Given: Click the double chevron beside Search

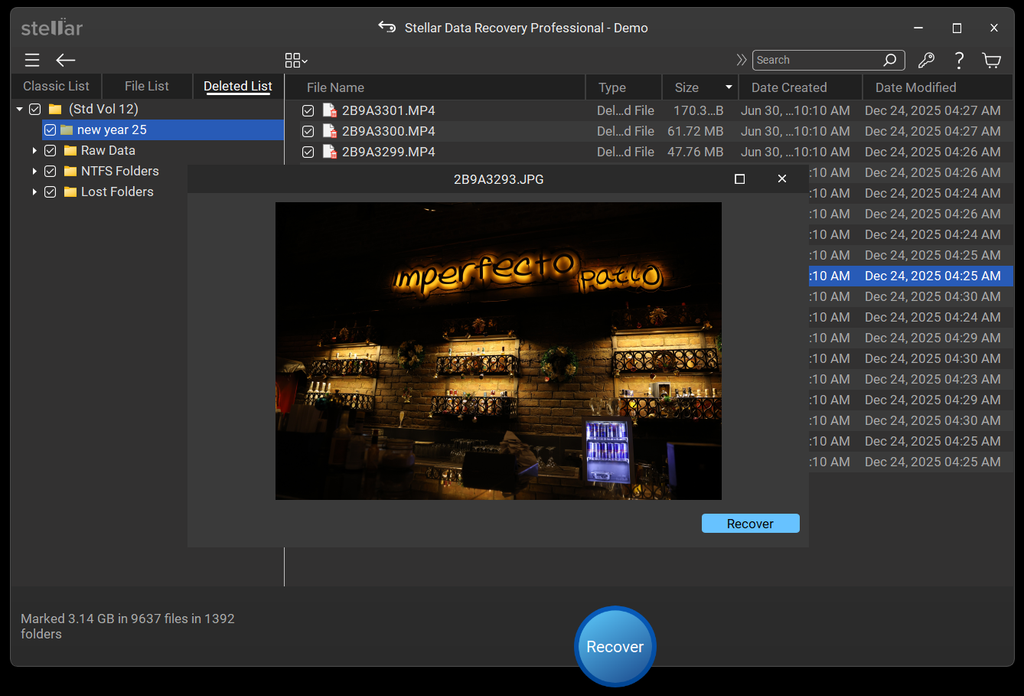Looking at the screenshot, I should coord(741,60).
